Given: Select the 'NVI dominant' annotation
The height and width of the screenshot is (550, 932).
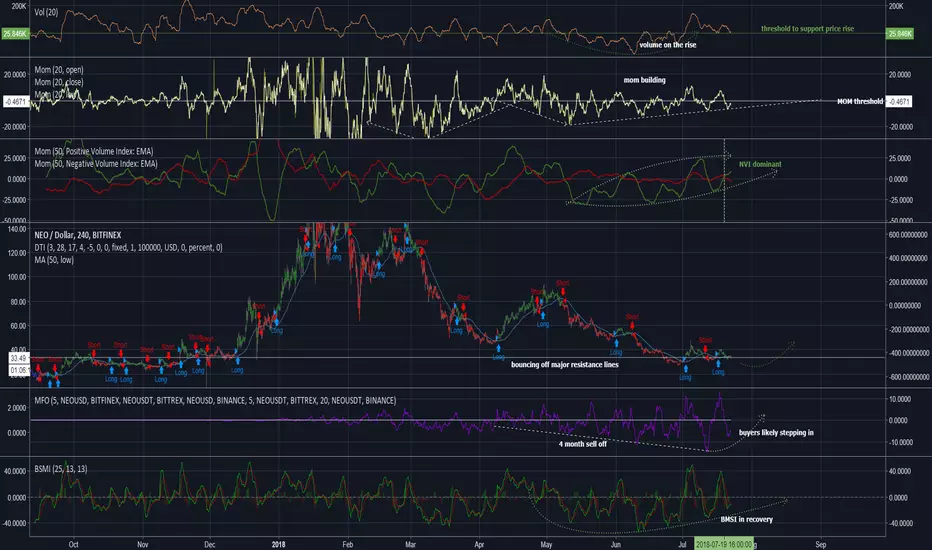Looking at the screenshot, I should pos(760,164).
